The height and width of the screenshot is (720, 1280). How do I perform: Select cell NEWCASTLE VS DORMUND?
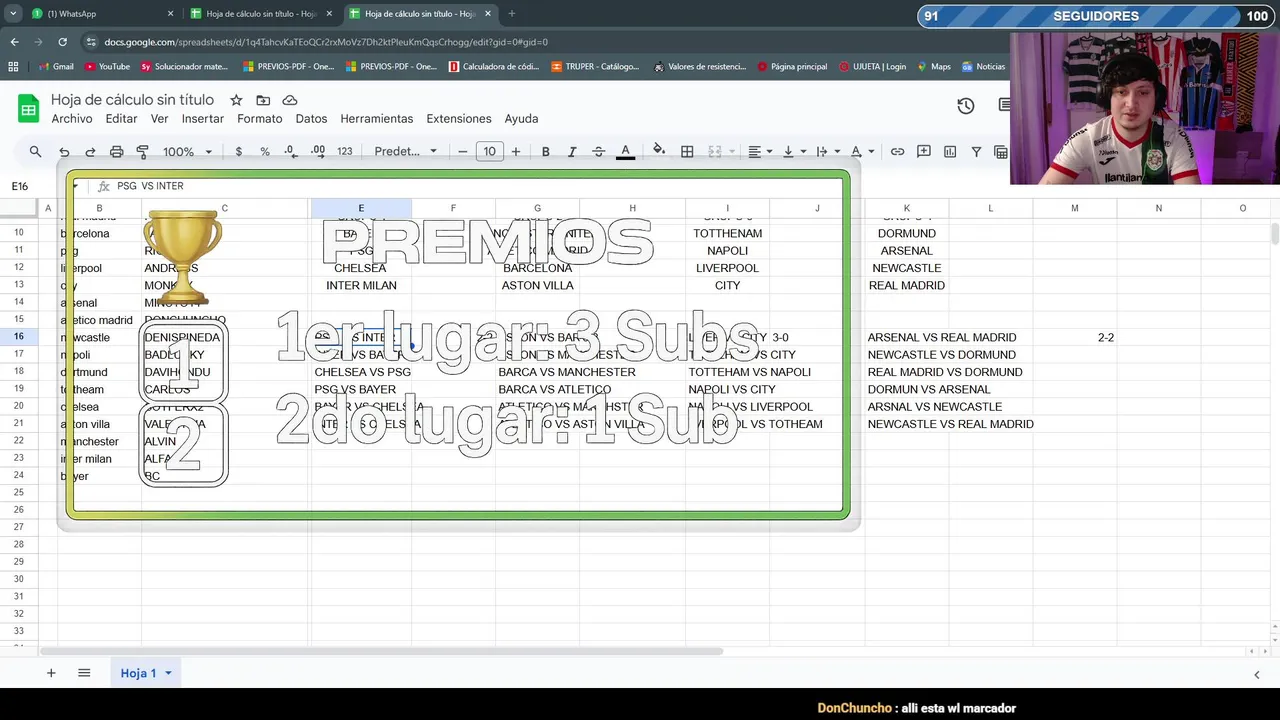pyautogui.click(x=942, y=355)
